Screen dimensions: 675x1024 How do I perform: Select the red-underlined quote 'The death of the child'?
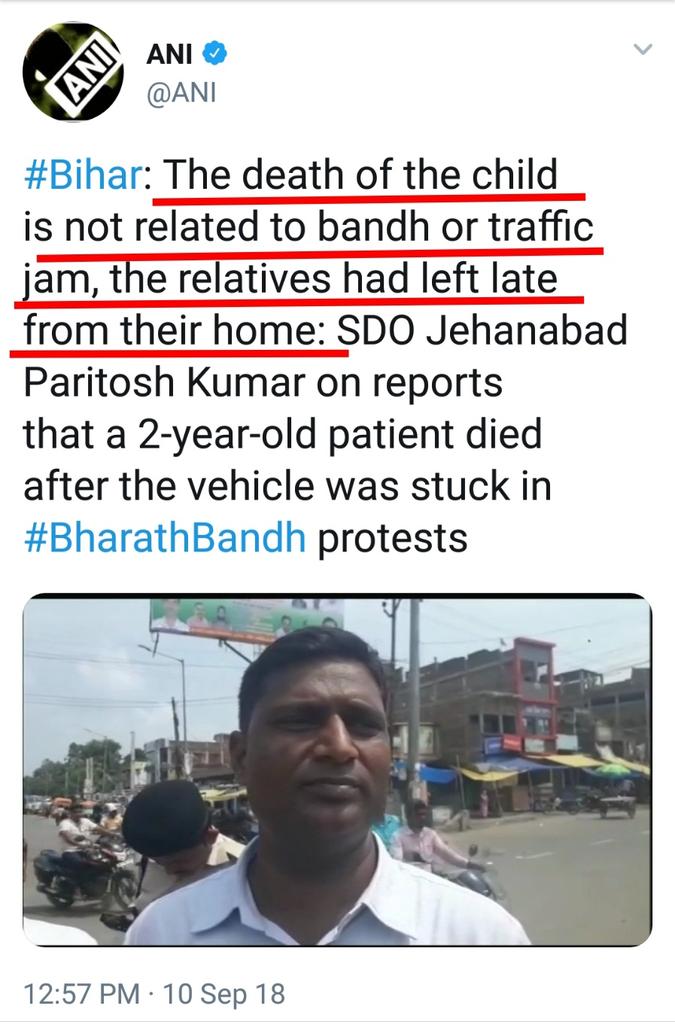pos(361,175)
